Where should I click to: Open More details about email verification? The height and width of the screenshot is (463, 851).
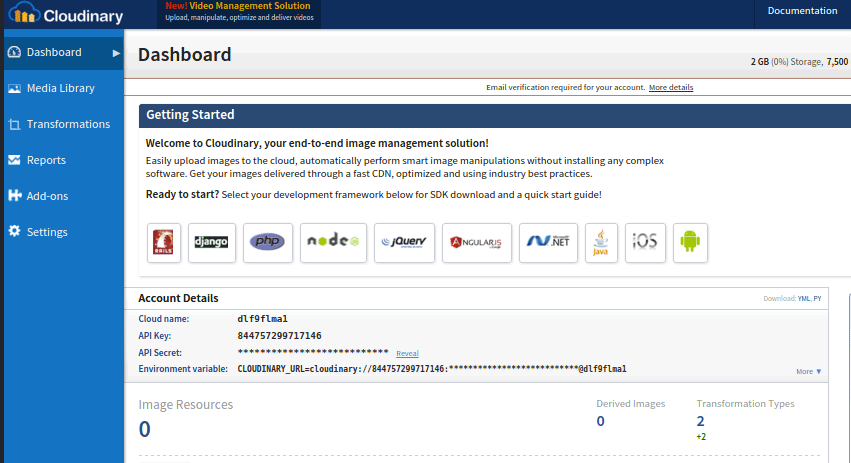[671, 87]
